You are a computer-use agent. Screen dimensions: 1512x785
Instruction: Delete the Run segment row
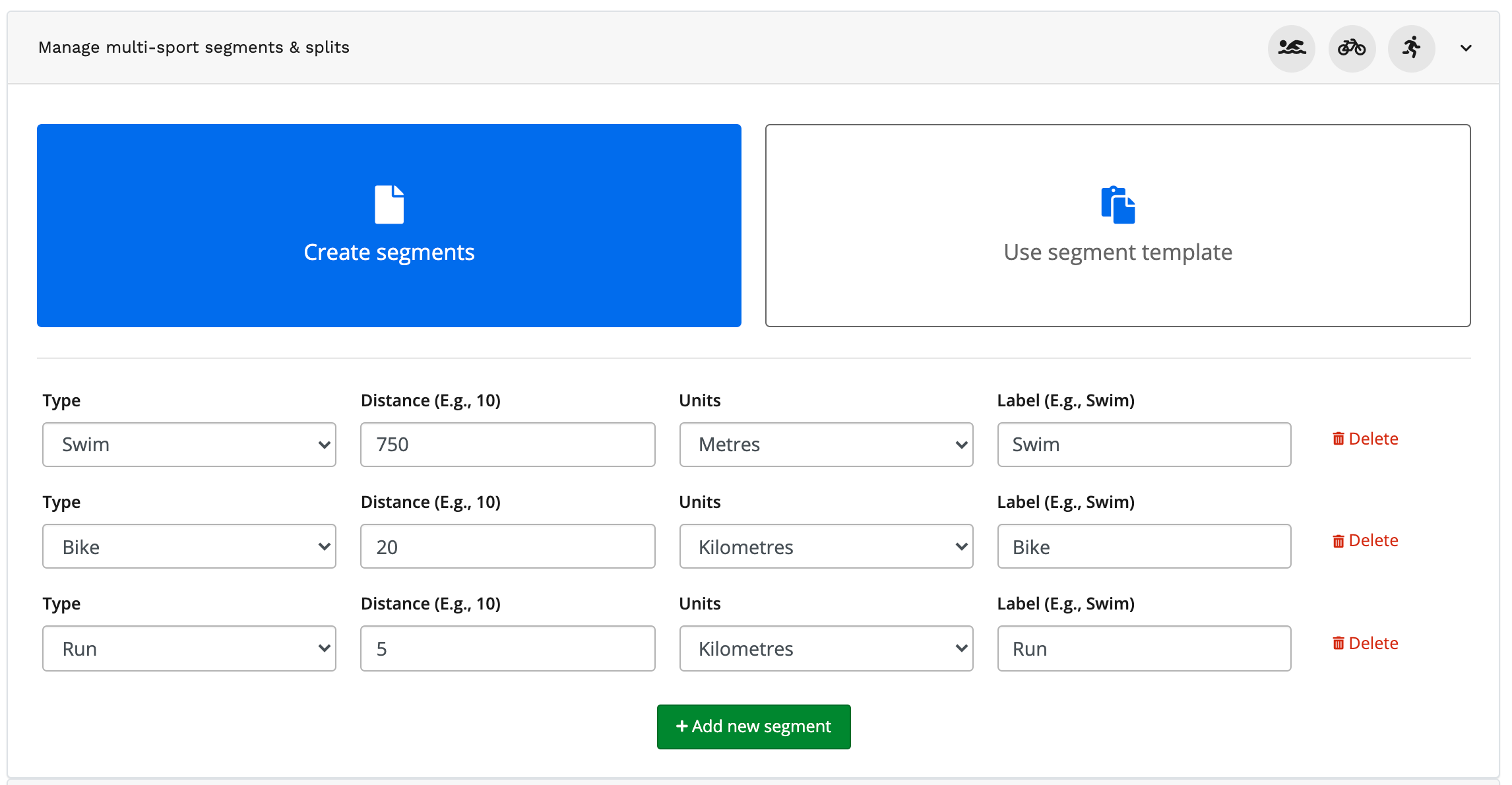(x=1365, y=643)
